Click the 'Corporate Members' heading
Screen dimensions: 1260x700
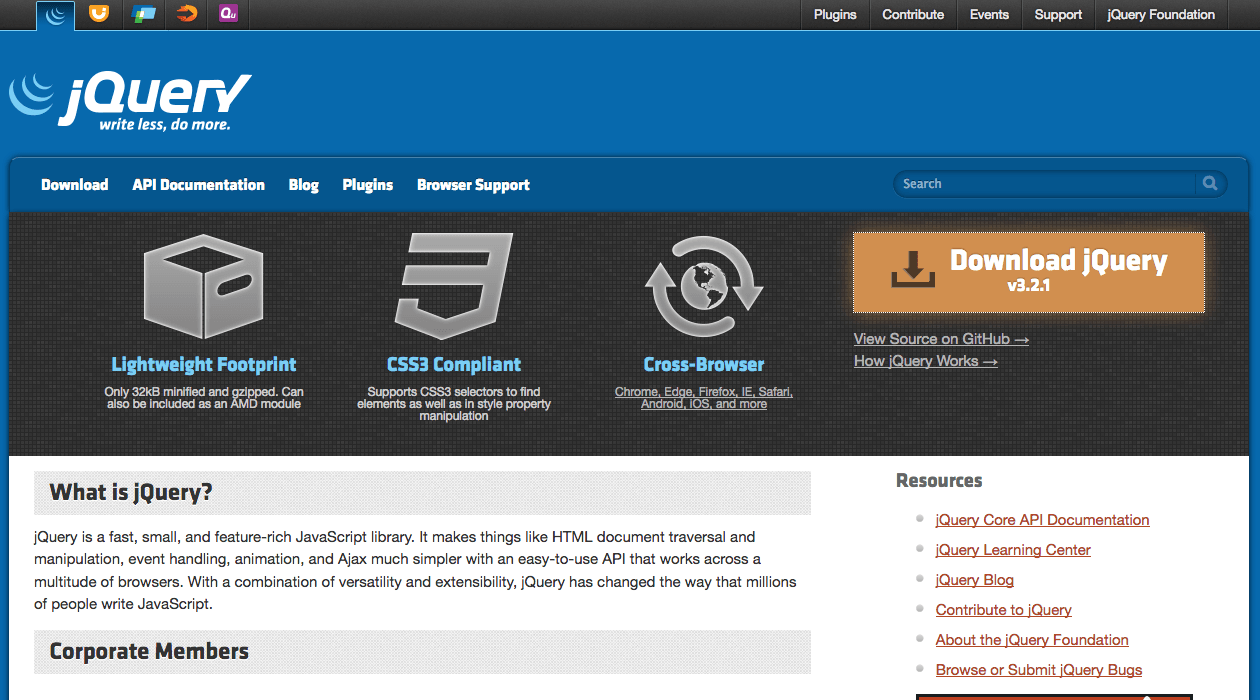point(149,652)
